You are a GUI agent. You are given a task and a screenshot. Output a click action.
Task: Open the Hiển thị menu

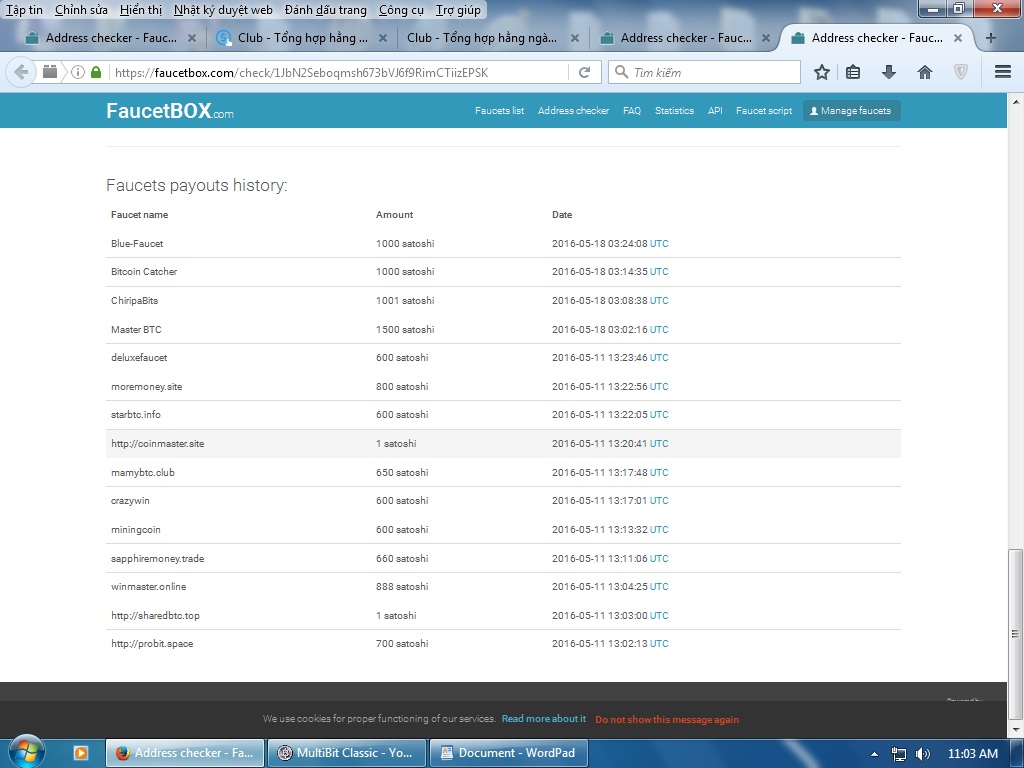point(140,10)
